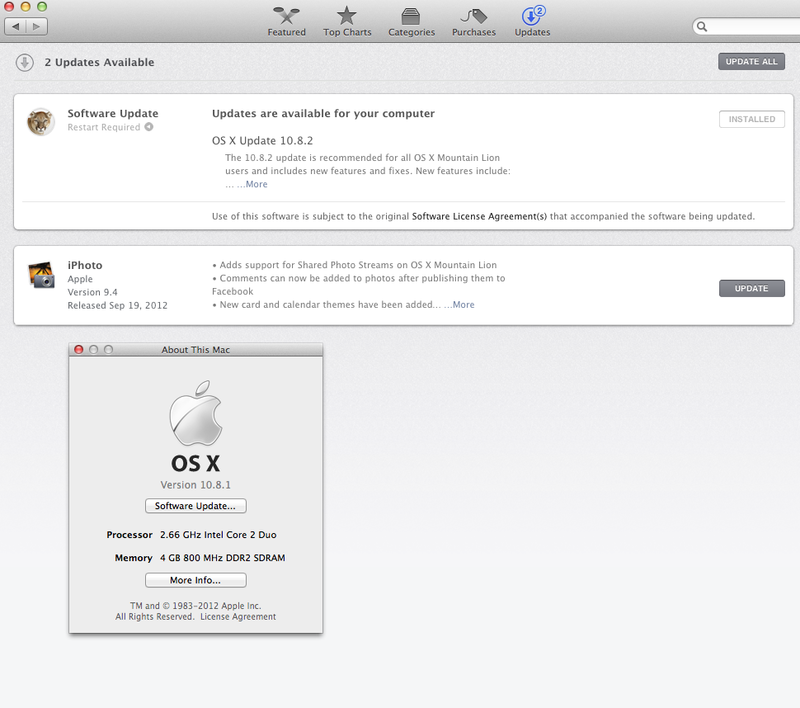Expand More for OS X Update description
This screenshot has width=800, height=708.
pos(256,184)
